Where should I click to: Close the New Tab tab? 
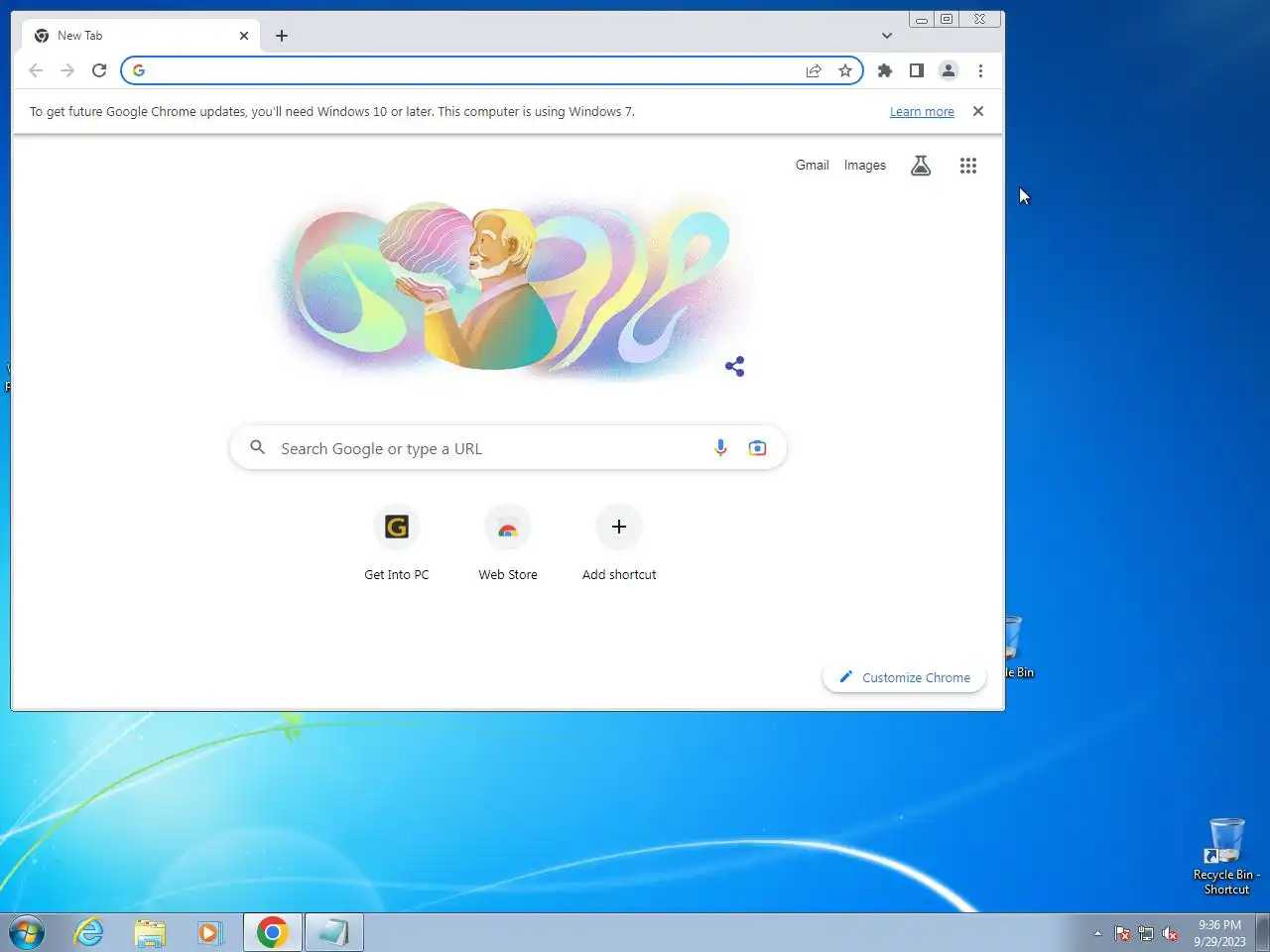point(244,36)
